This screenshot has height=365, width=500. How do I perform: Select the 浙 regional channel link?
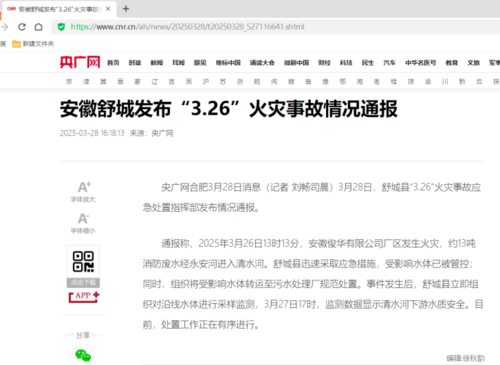tap(240, 82)
